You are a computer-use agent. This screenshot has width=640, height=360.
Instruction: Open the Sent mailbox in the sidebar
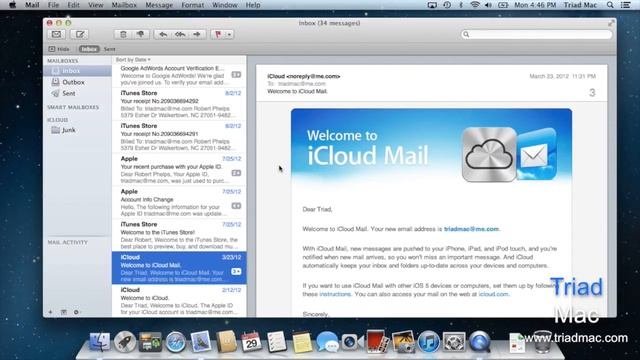[77, 93]
